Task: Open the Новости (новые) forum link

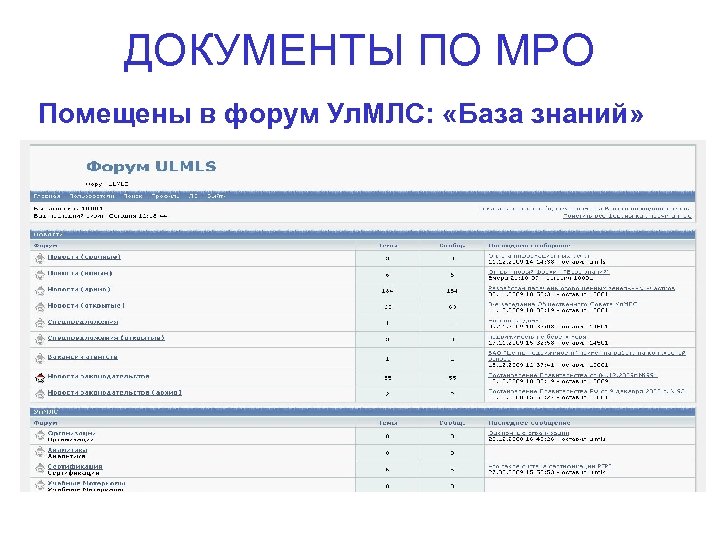Action: 80,273
